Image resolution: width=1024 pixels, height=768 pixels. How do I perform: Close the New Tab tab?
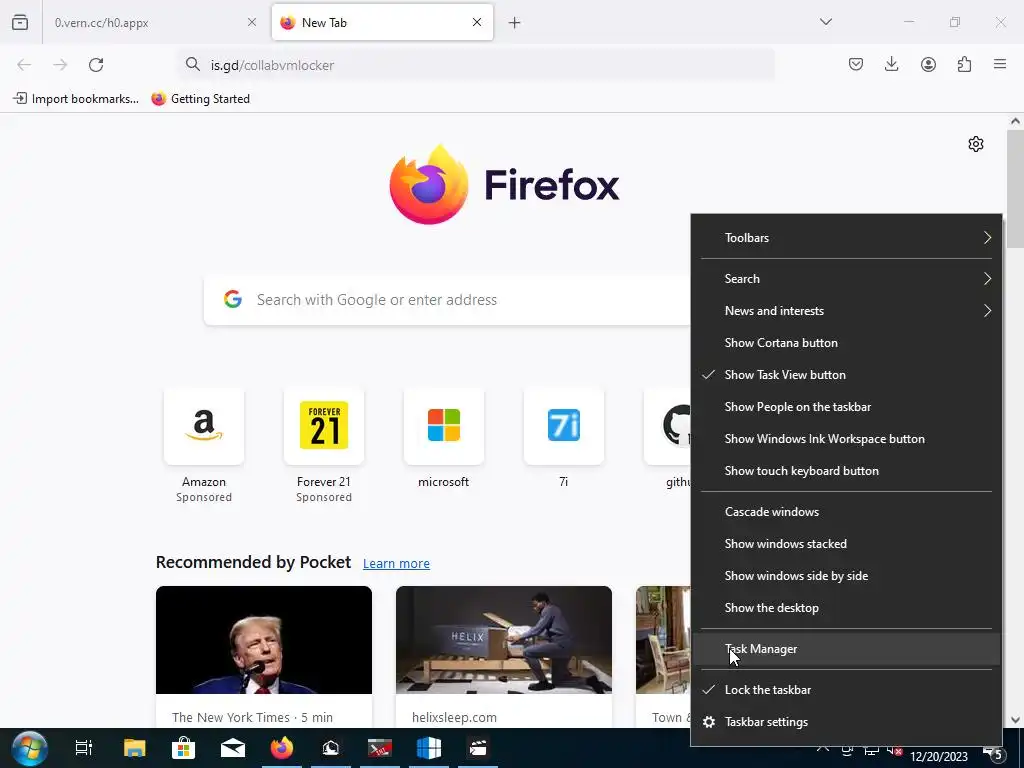(x=477, y=22)
